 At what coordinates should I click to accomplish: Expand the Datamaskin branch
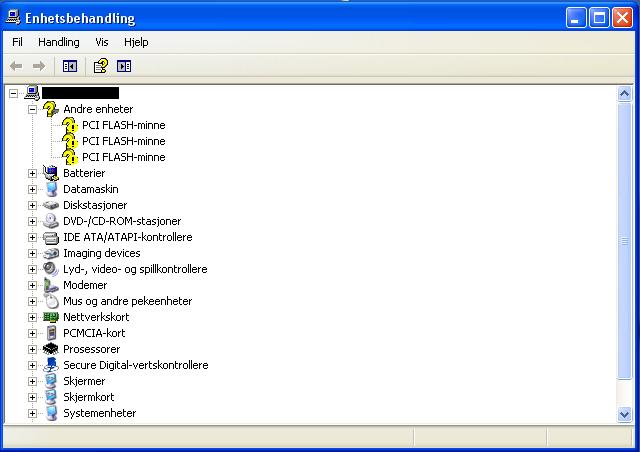click(32, 189)
